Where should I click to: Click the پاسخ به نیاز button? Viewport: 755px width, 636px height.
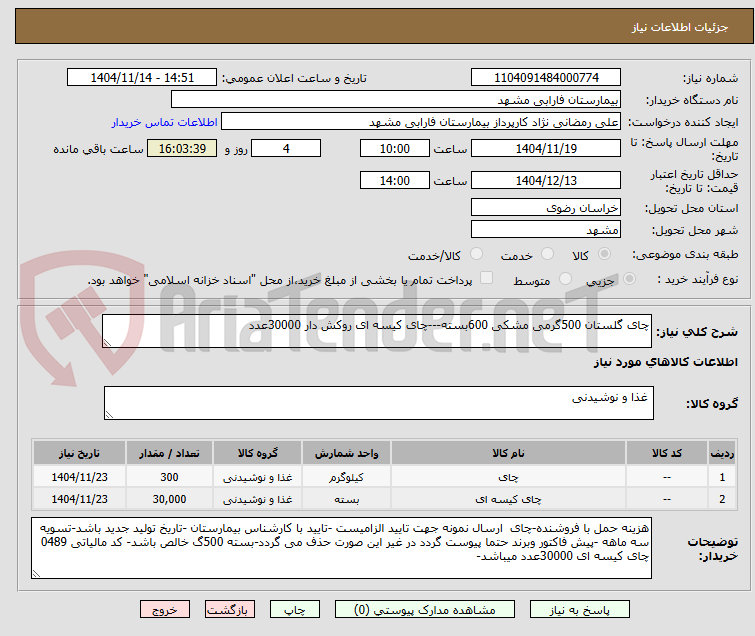[x=579, y=610]
